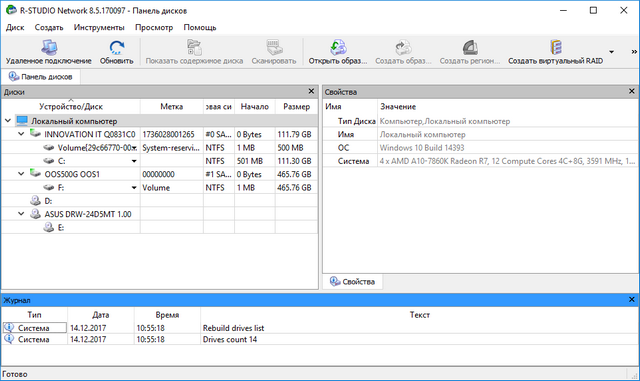
Task: Click the Имя column header in properties
Action: click(350, 107)
